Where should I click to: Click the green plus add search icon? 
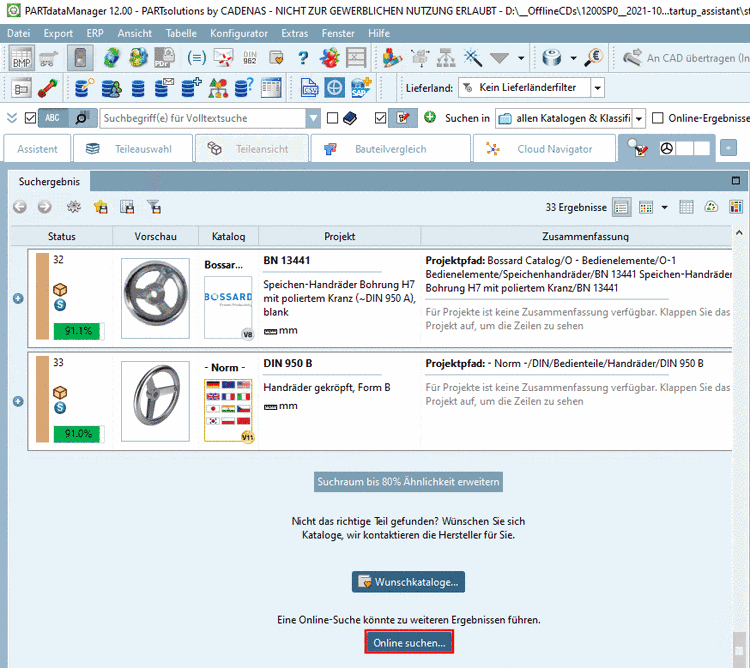[x=430, y=117]
